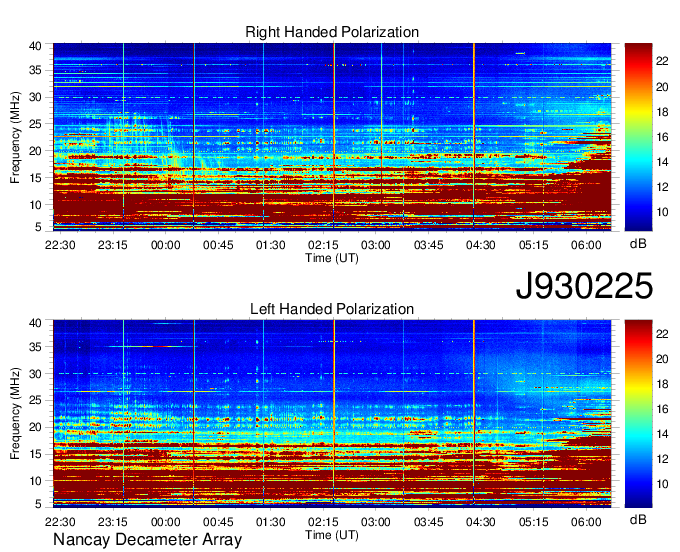Click the 22:30 time tick under right-handed plot
This screenshot has height=552, width=680.
tap(60, 245)
